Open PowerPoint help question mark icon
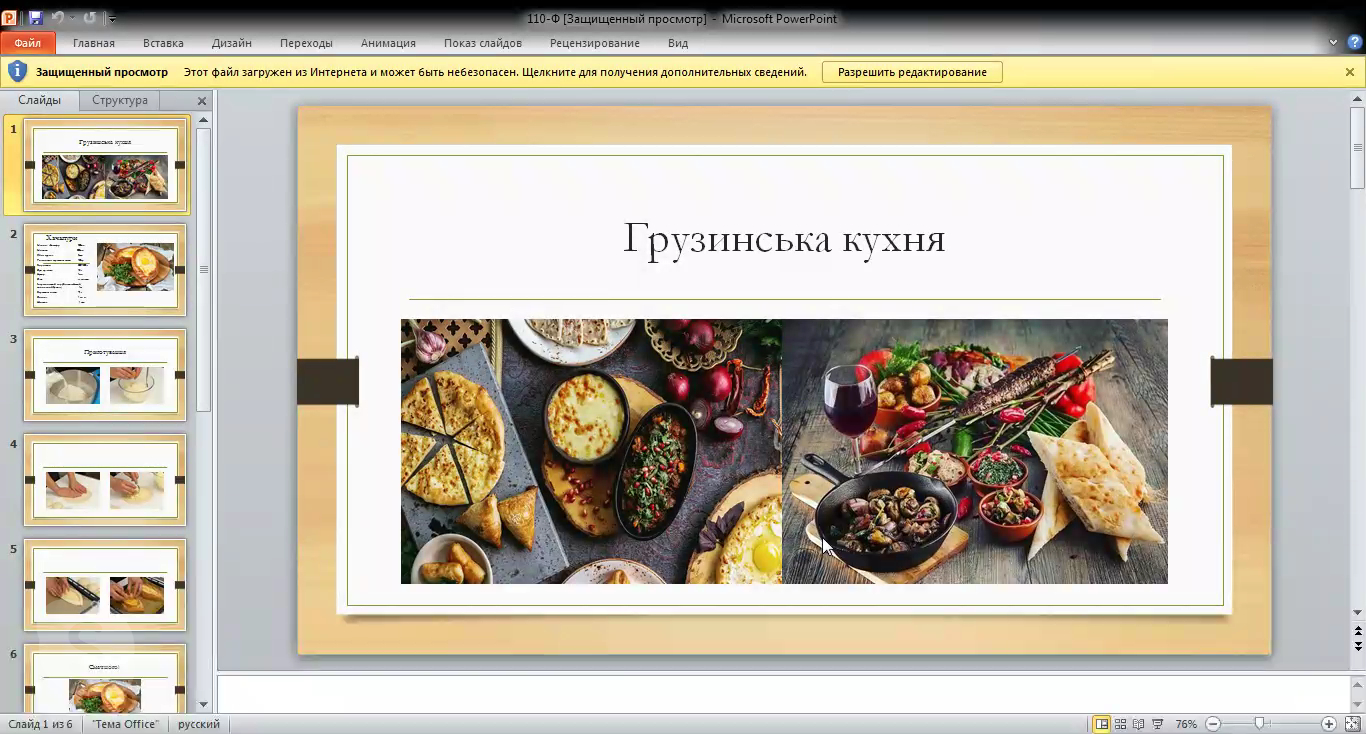 (x=1354, y=43)
